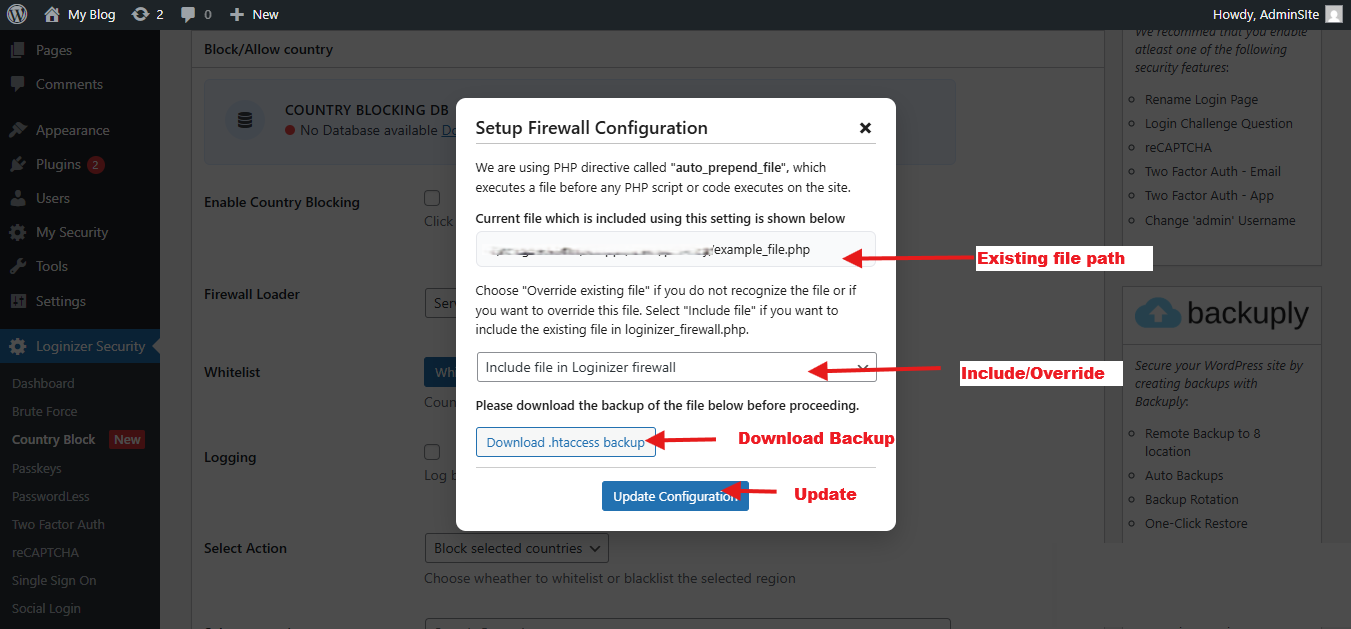1351x629 pixels.
Task: Click the Update Configuration button
Action: (675, 497)
